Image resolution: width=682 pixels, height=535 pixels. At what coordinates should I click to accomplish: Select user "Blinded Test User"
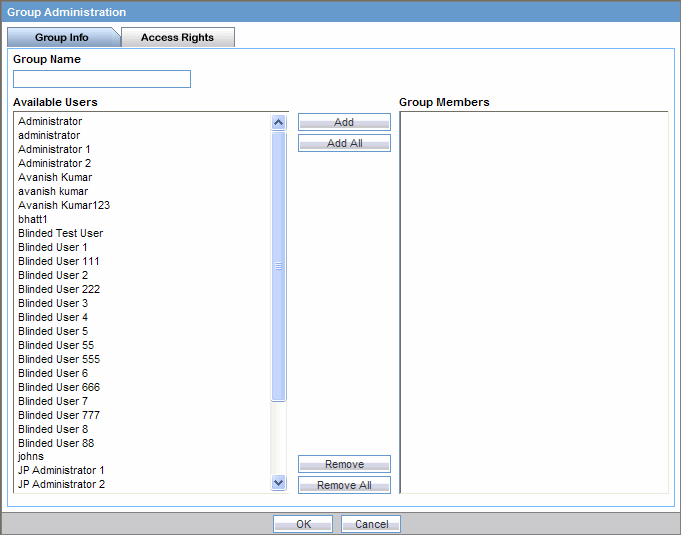60,233
